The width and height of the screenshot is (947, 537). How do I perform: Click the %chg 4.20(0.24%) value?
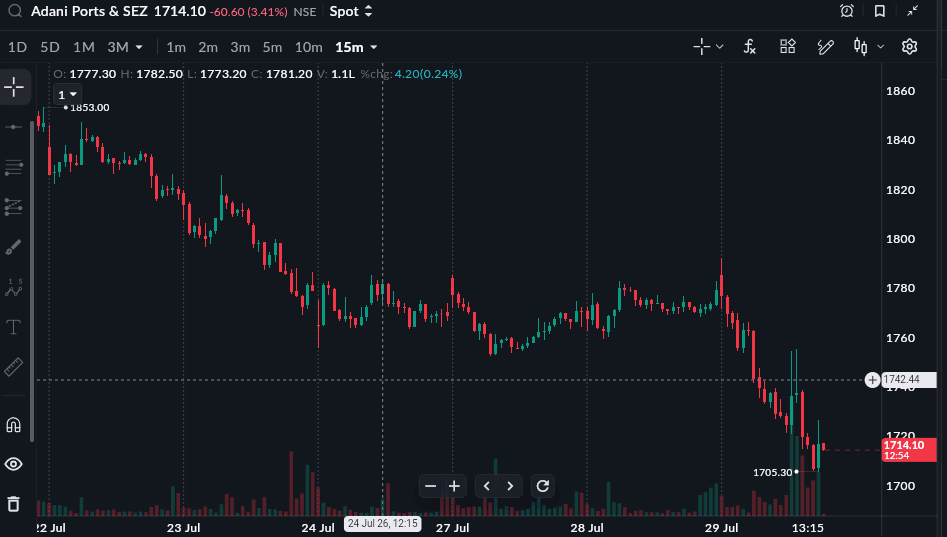(428, 74)
